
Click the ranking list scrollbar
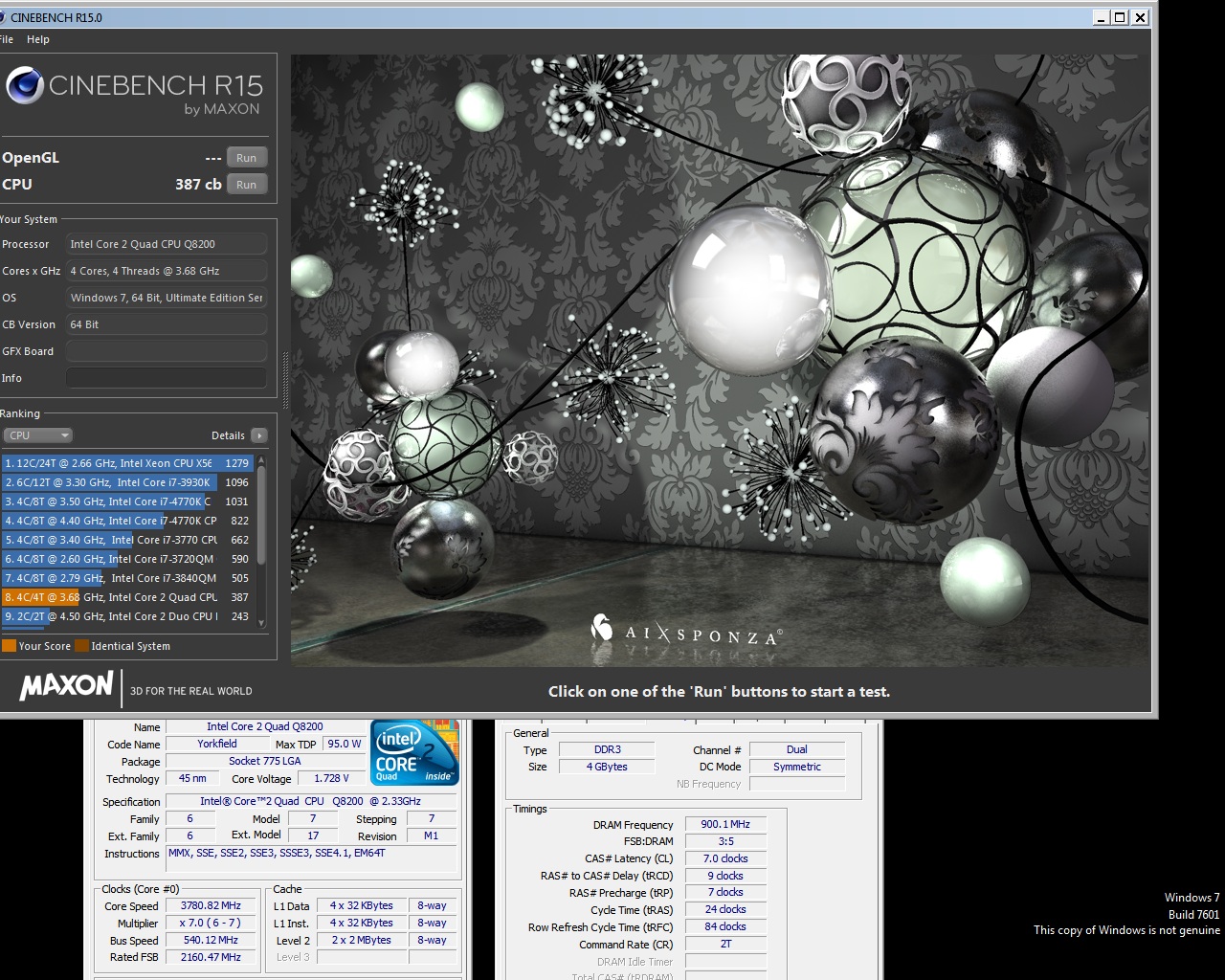(x=261, y=517)
